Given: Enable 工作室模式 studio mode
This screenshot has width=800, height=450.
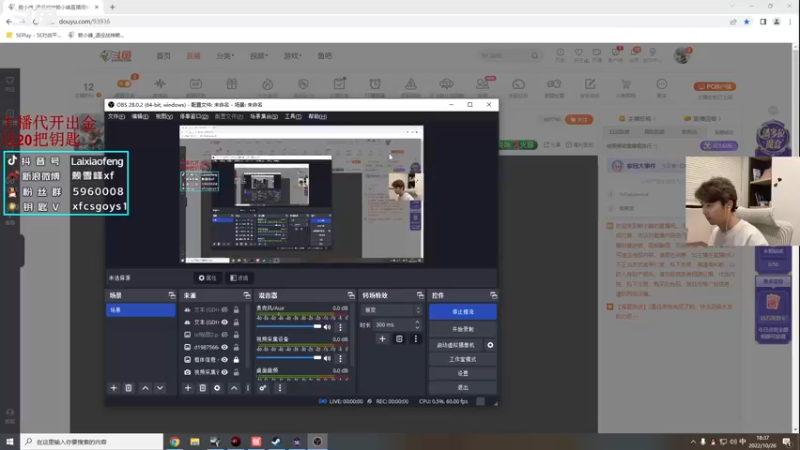Looking at the screenshot, I should click(463, 359).
